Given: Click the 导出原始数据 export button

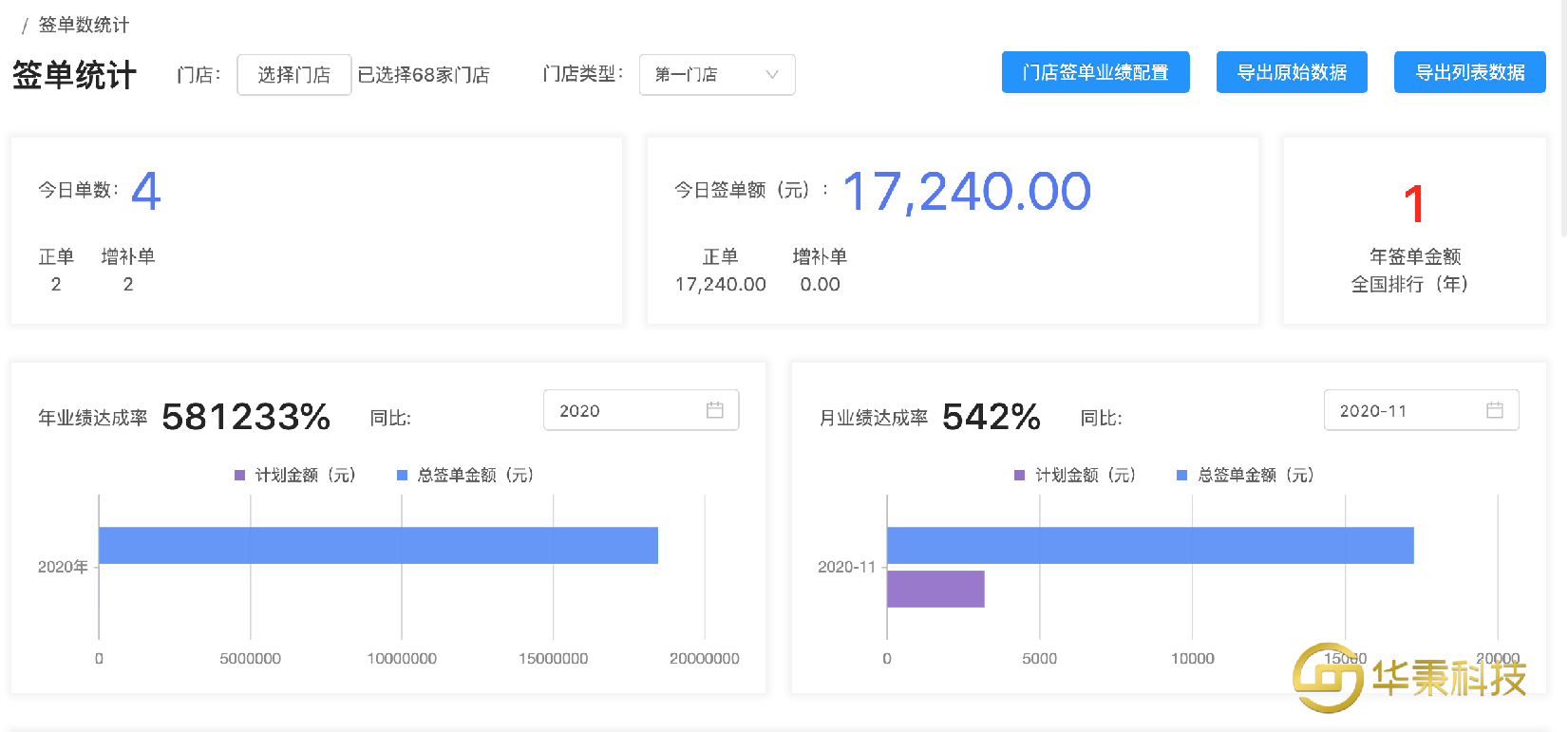Looking at the screenshot, I should 1291,72.
